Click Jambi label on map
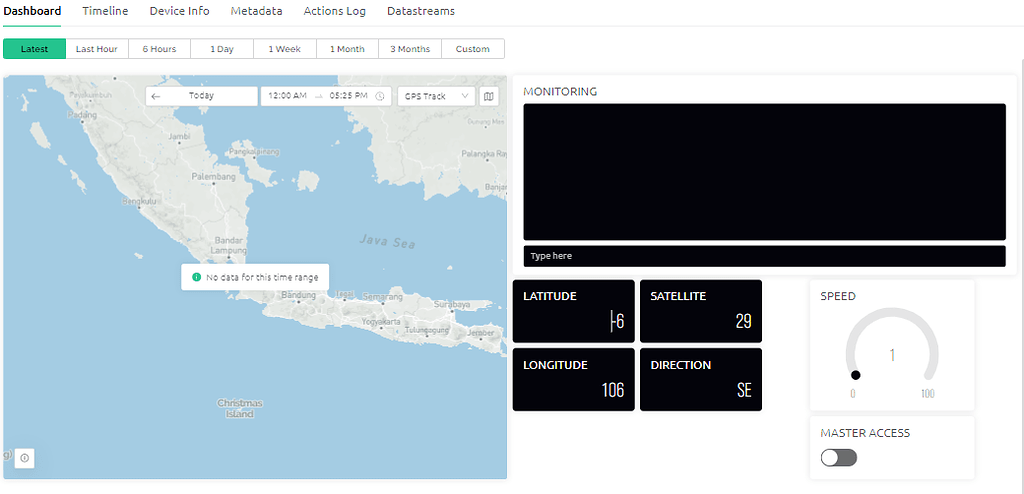The height and width of the screenshot is (494, 1024). pos(178,137)
